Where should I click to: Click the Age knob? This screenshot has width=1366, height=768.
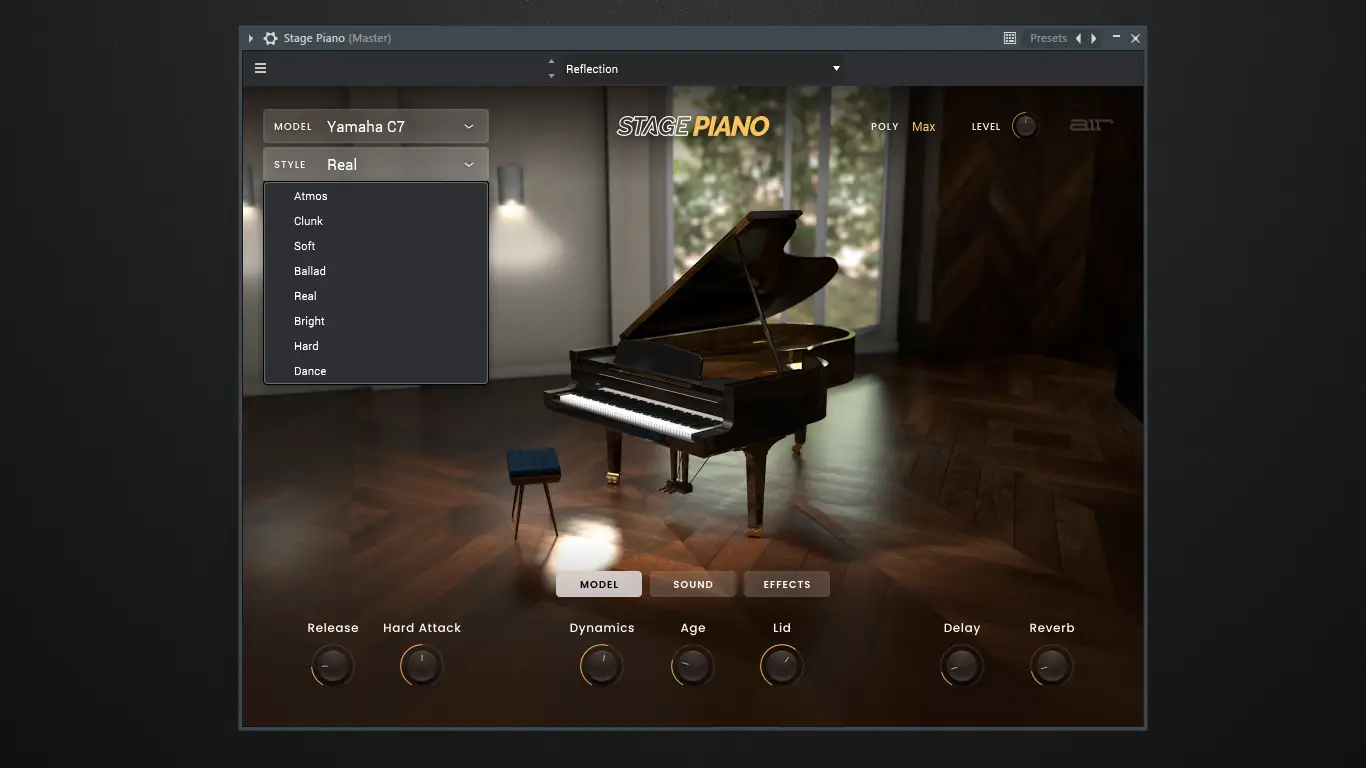coord(692,665)
